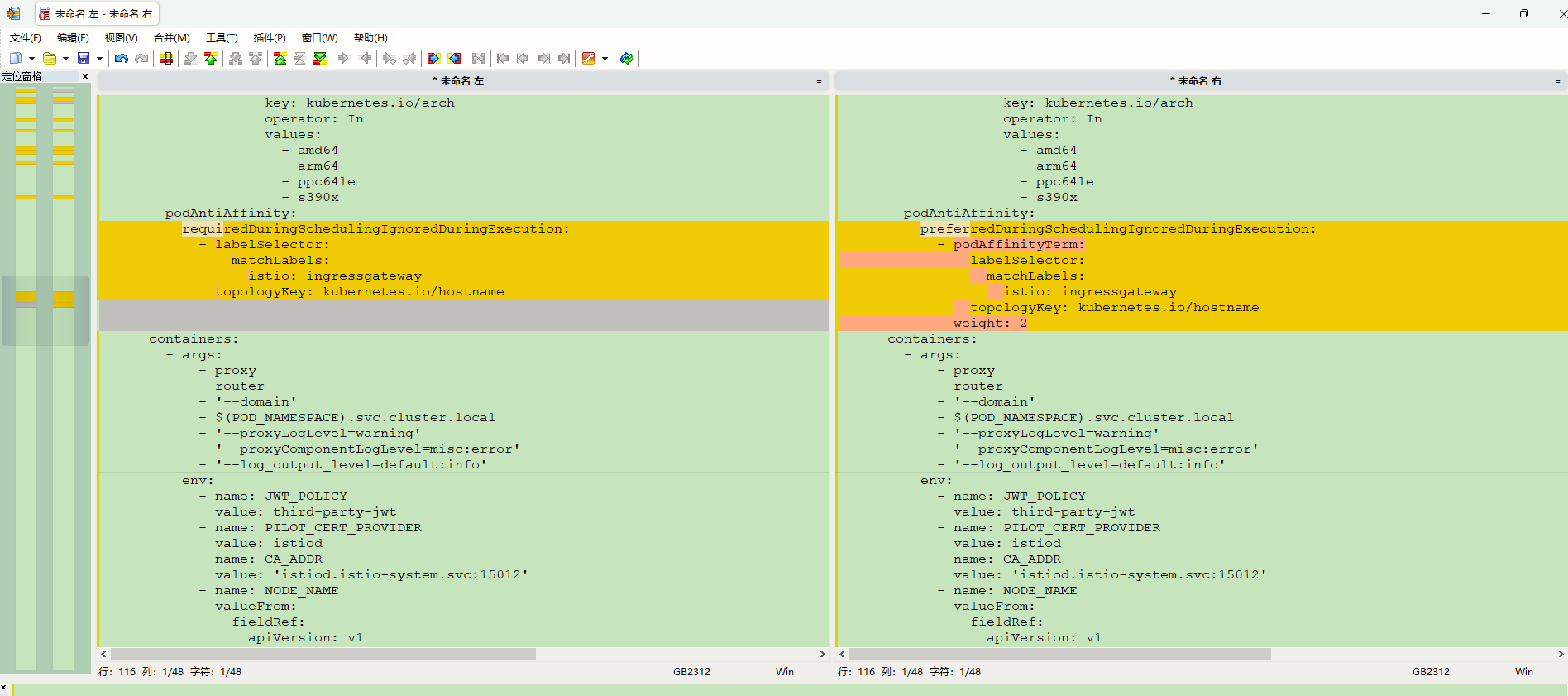Image resolution: width=1568 pixels, height=696 pixels.
Task: Expand the New document dropdown arrow
Action: pos(31,58)
